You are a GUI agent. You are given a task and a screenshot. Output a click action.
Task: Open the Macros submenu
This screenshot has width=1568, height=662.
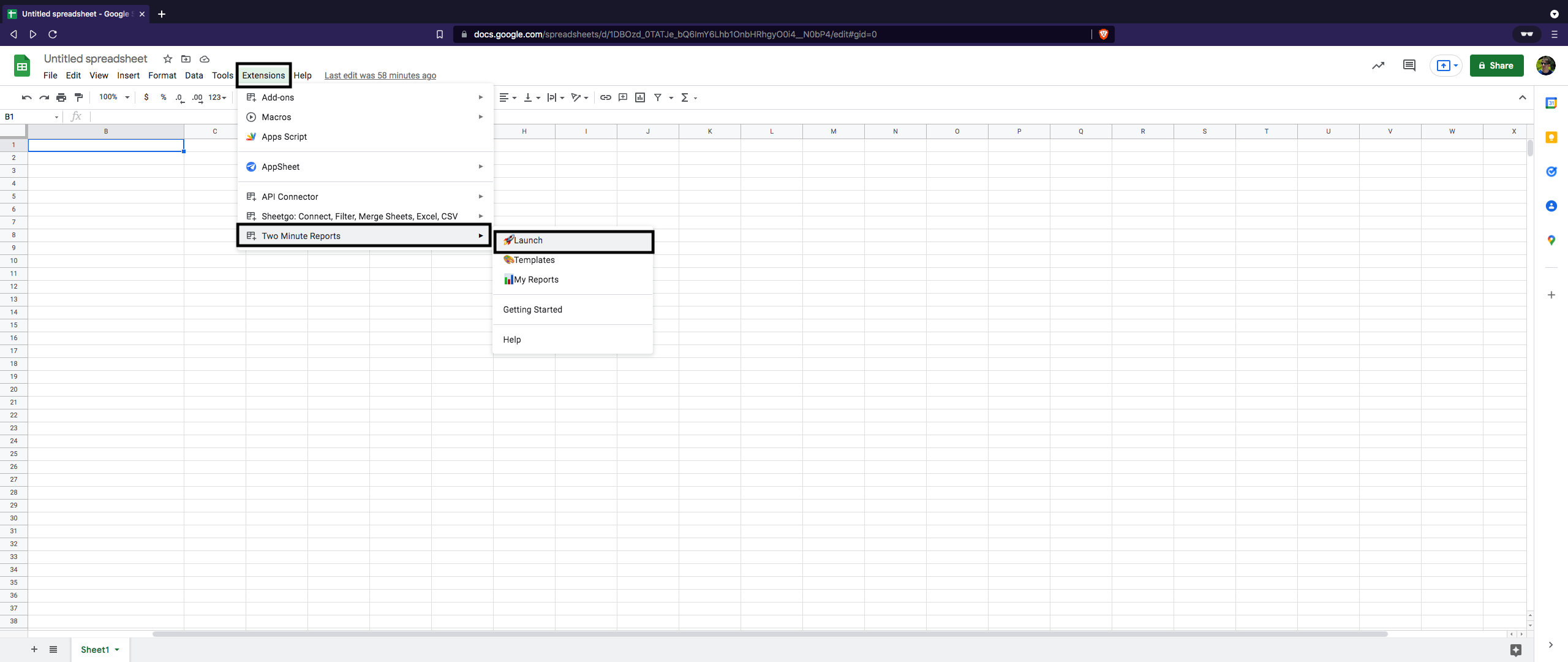pyautogui.click(x=365, y=117)
